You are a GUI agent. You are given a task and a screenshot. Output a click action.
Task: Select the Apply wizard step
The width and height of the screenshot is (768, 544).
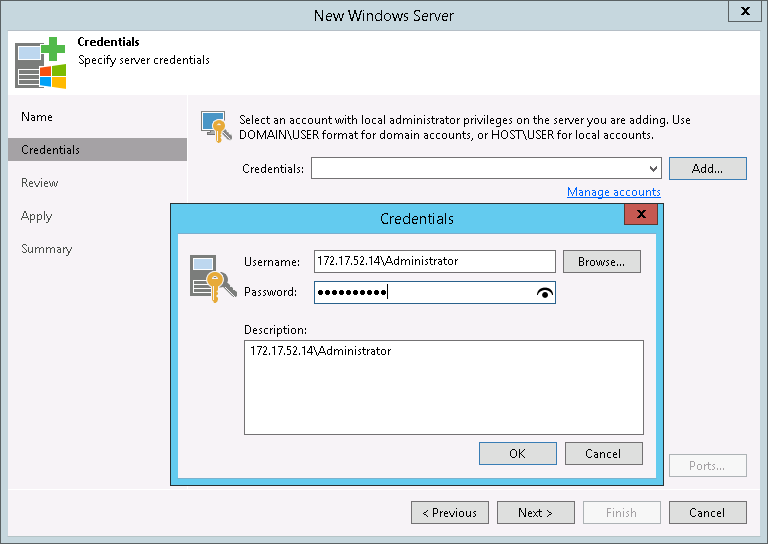pyautogui.click(x=37, y=216)
